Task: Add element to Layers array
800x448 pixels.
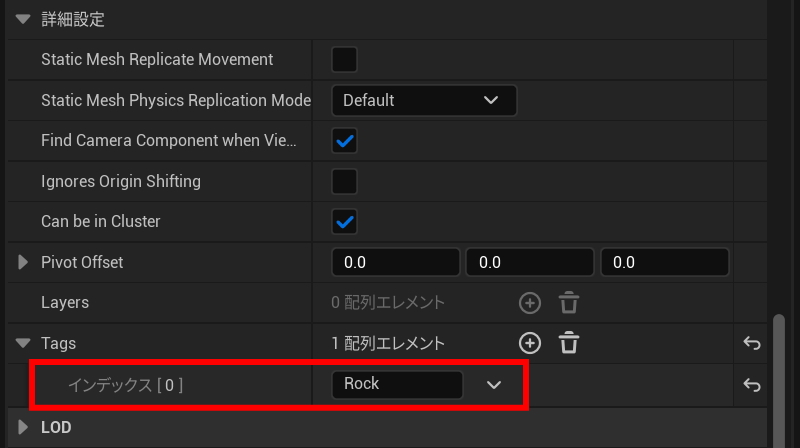Action: 530,302
